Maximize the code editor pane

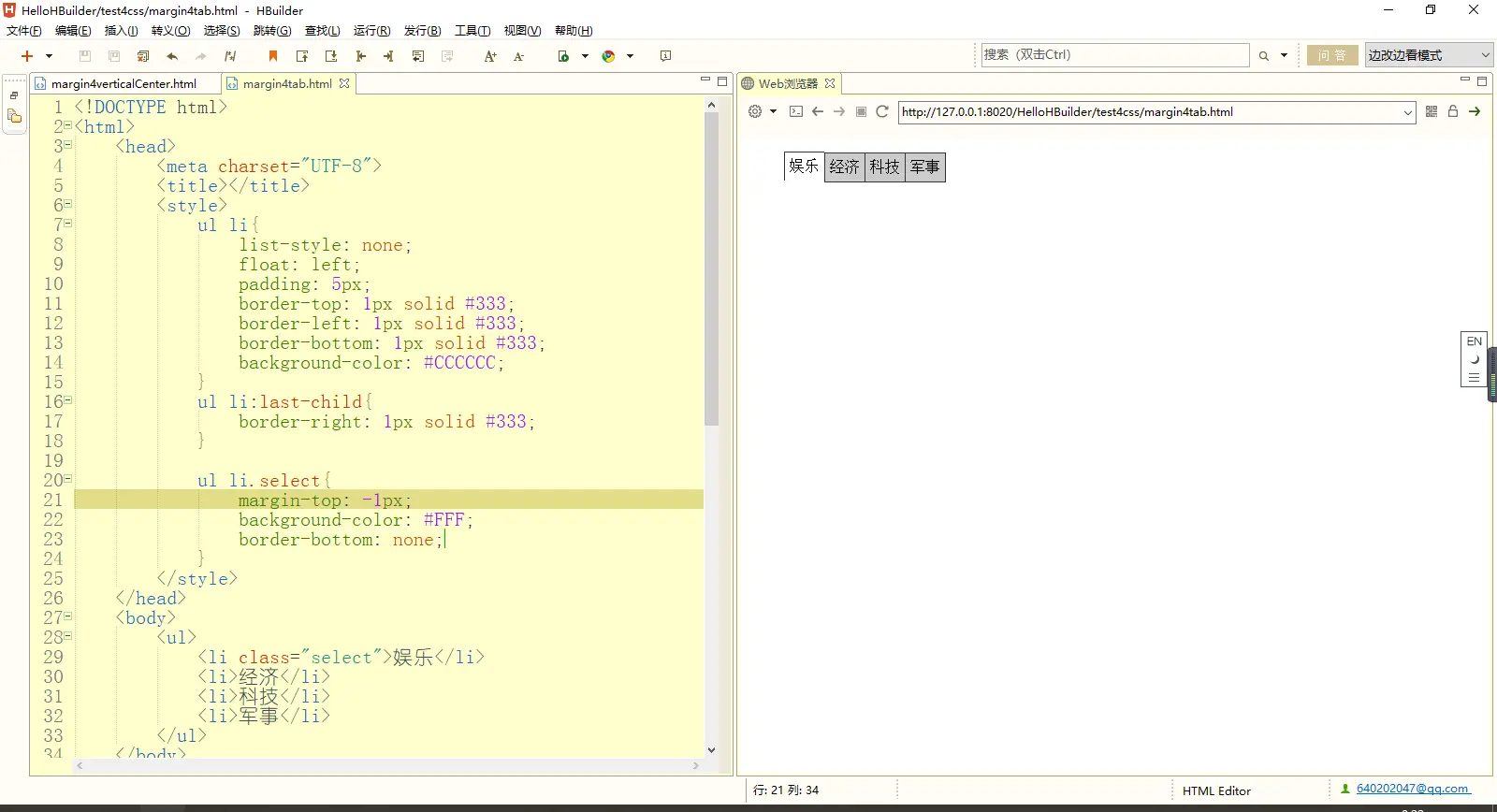722,81
